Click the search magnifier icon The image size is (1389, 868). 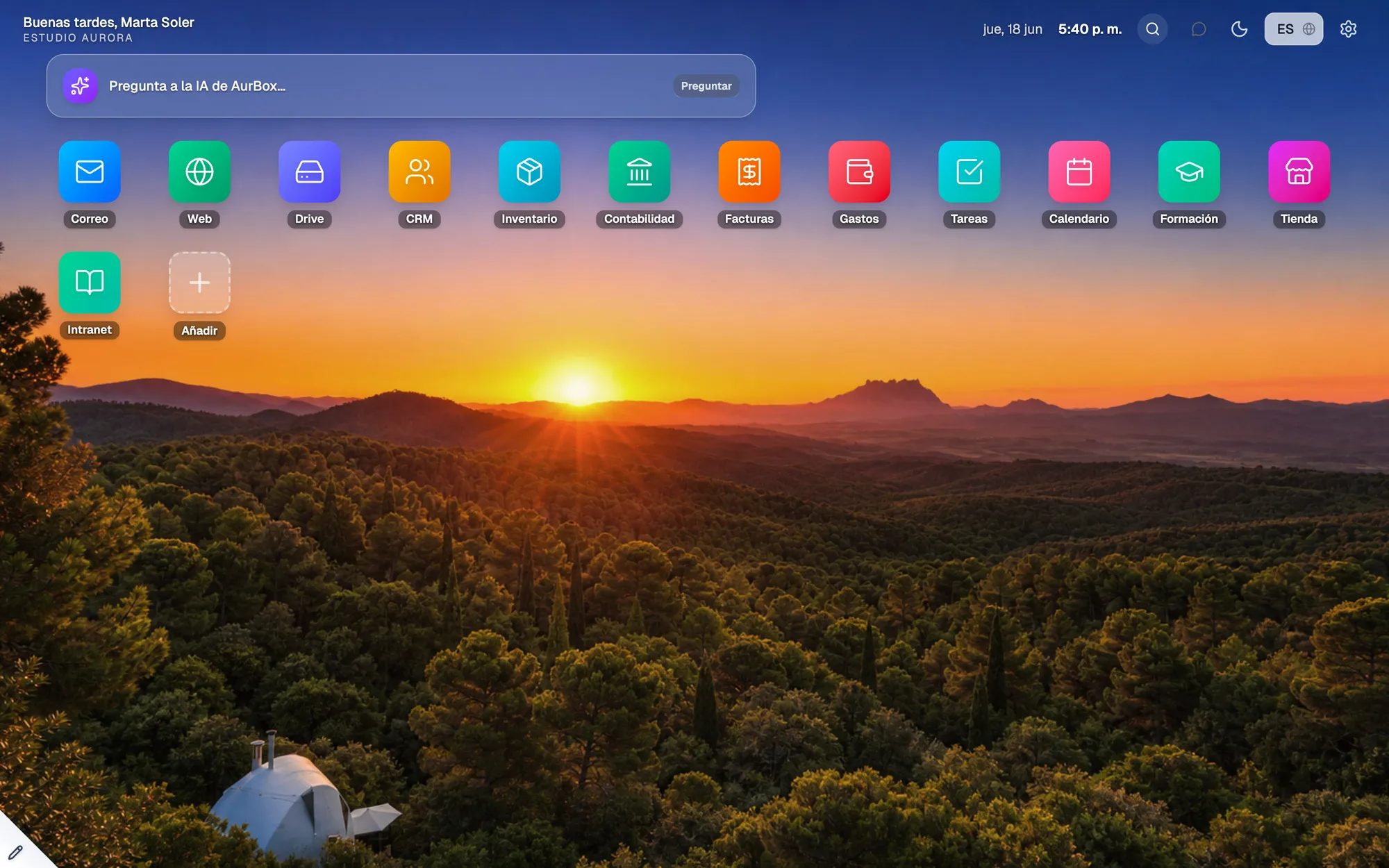tap(1153, 29)
